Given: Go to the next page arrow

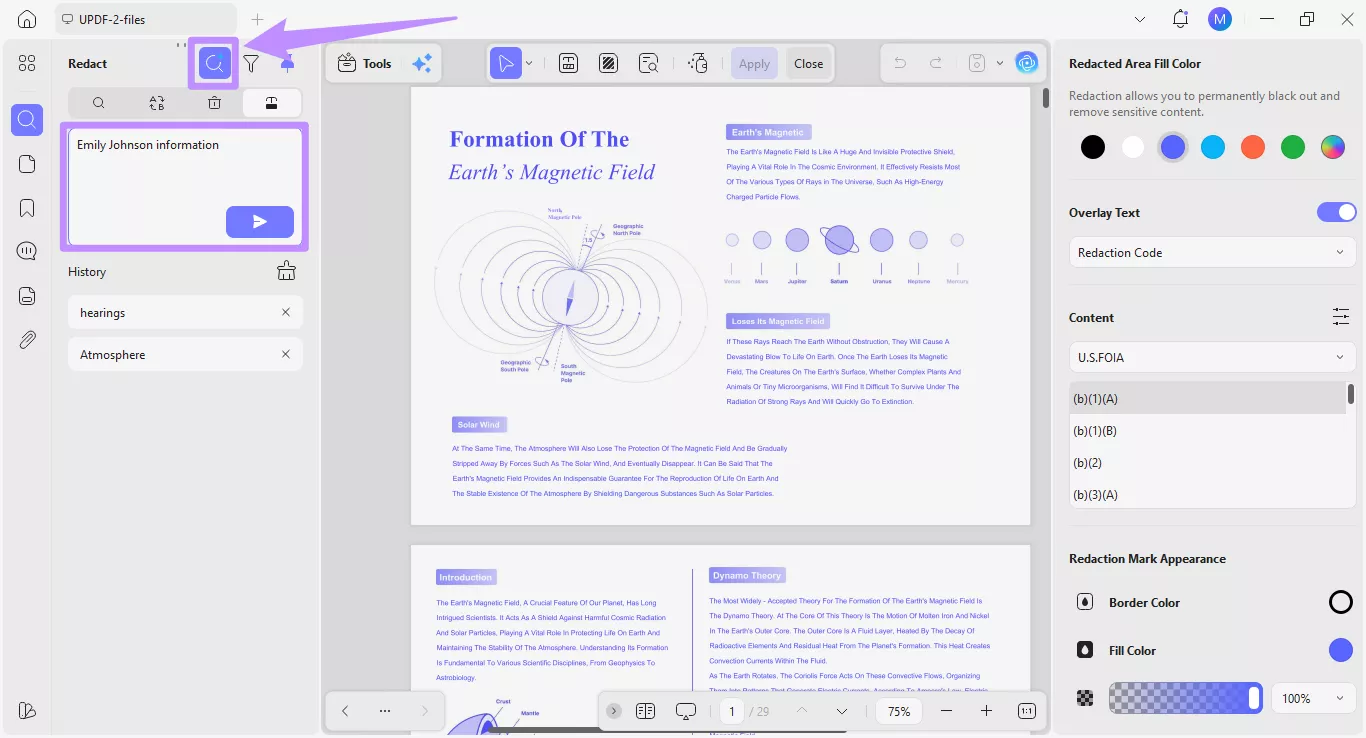Looking at the screenshot, I should (x=841, y=711).
